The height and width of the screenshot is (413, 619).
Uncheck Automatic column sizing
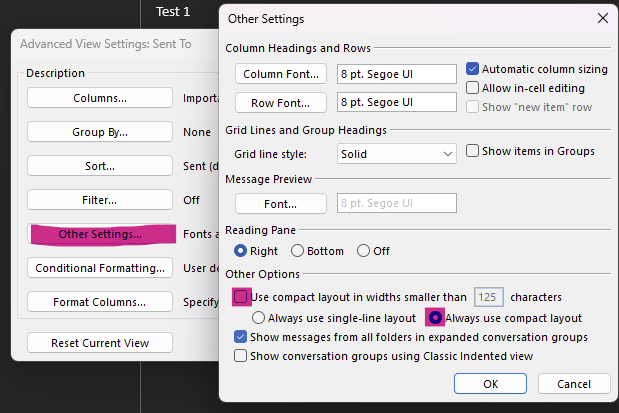coord(472,69)
